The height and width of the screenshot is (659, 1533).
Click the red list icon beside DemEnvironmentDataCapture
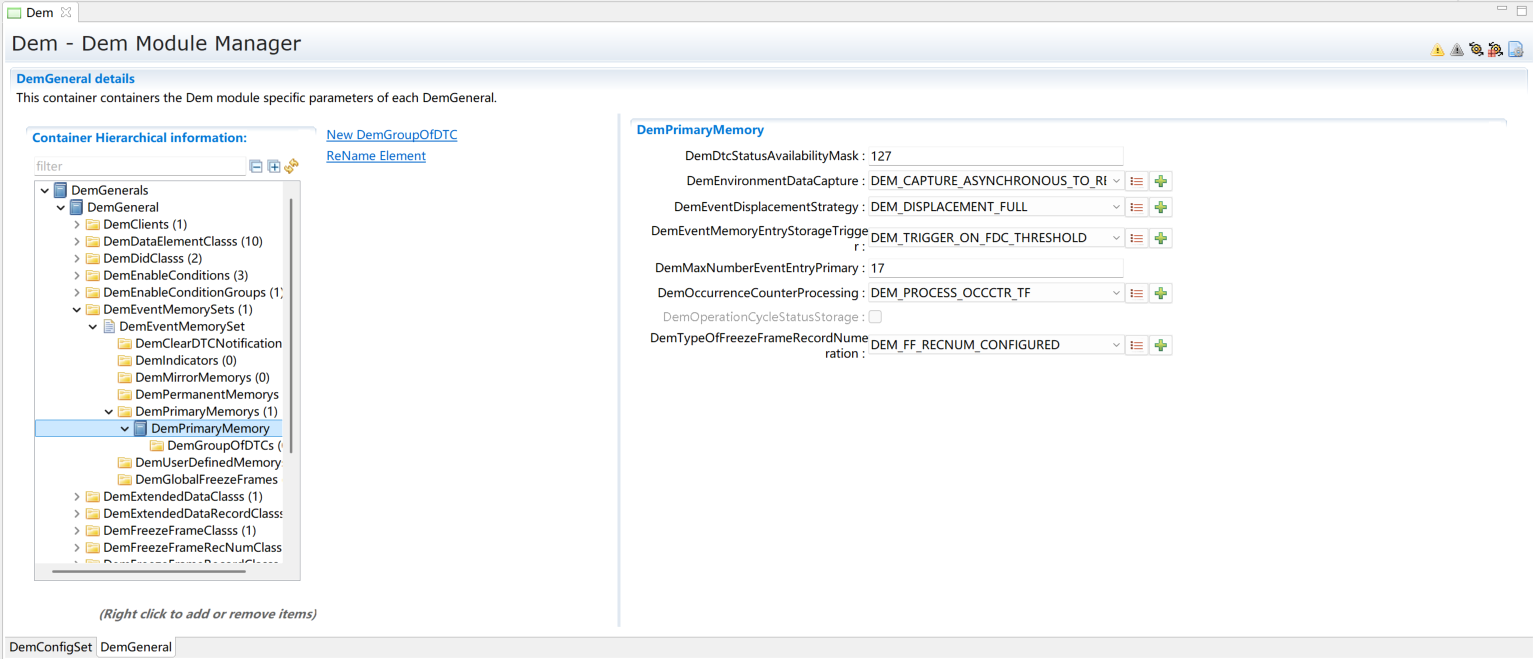coord(1136,182)
